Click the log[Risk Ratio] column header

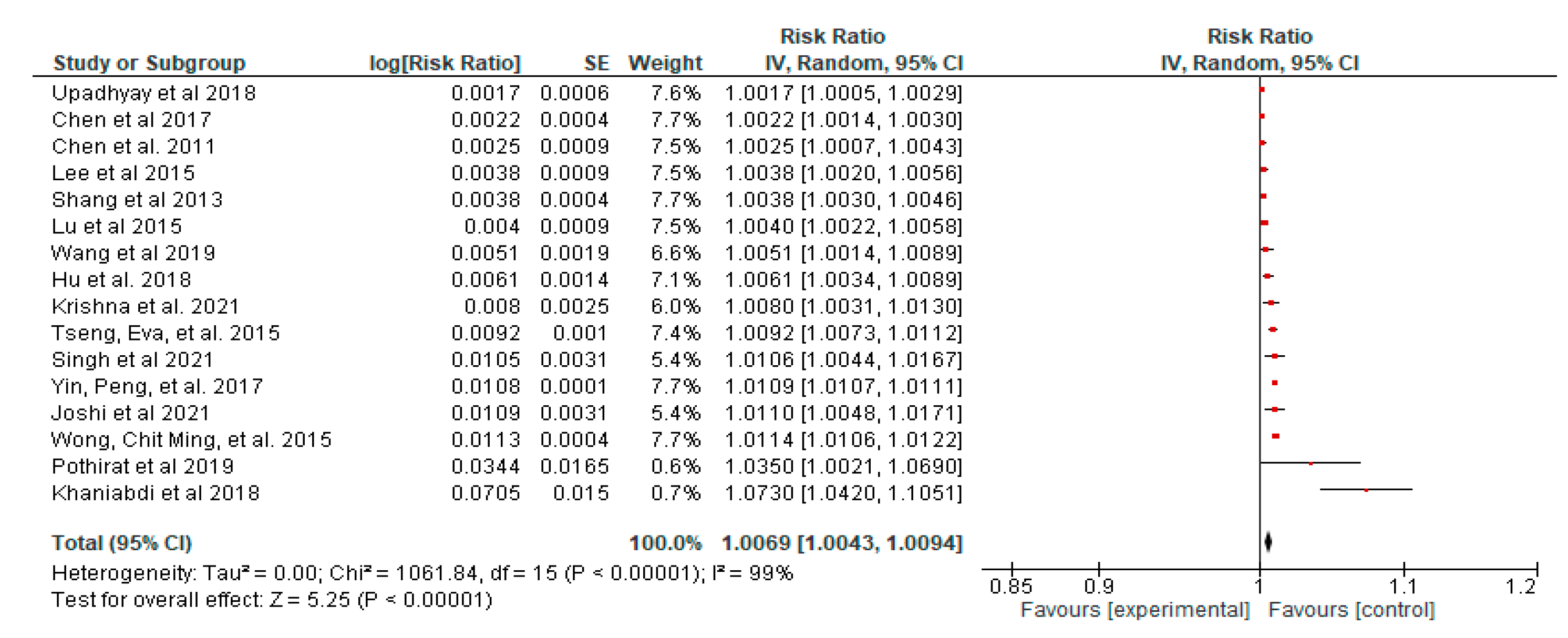pos(445,63)
